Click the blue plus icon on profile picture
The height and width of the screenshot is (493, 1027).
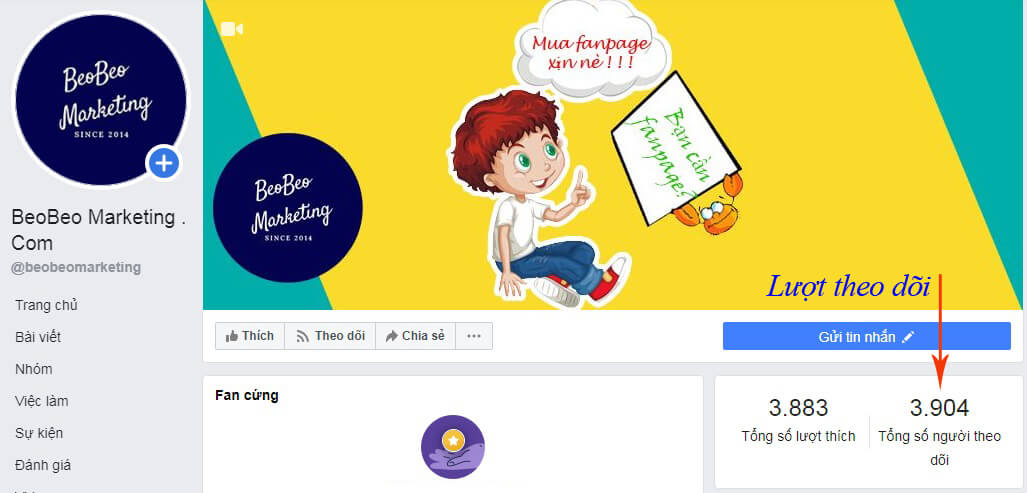coord(163,163)
